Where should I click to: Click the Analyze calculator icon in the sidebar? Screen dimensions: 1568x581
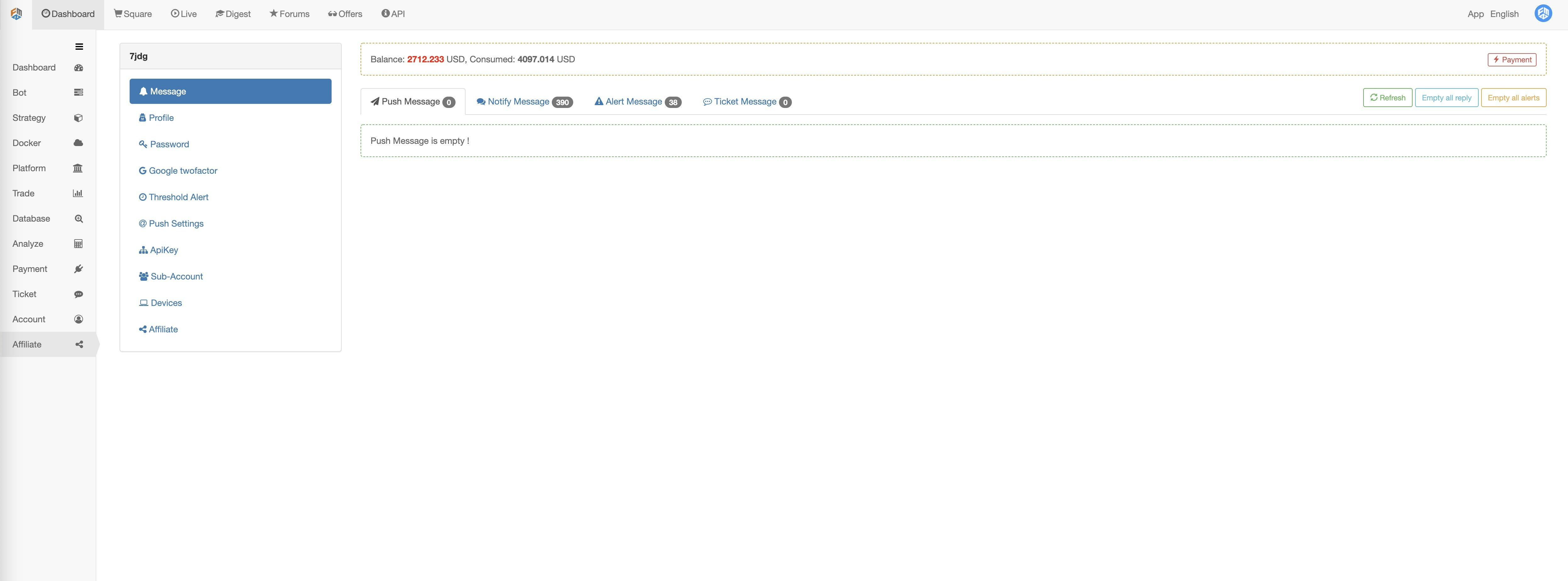pyautogui.click(x=79, y=244)
